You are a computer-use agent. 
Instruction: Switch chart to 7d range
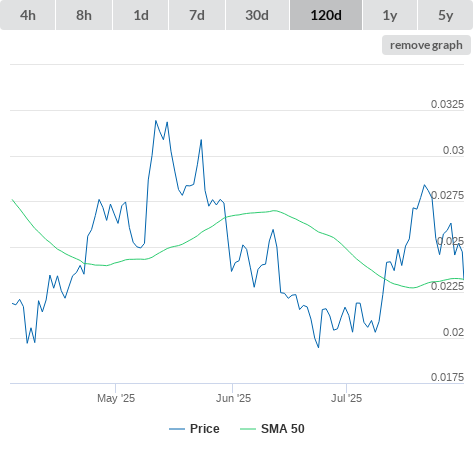[x=197, y=15]
